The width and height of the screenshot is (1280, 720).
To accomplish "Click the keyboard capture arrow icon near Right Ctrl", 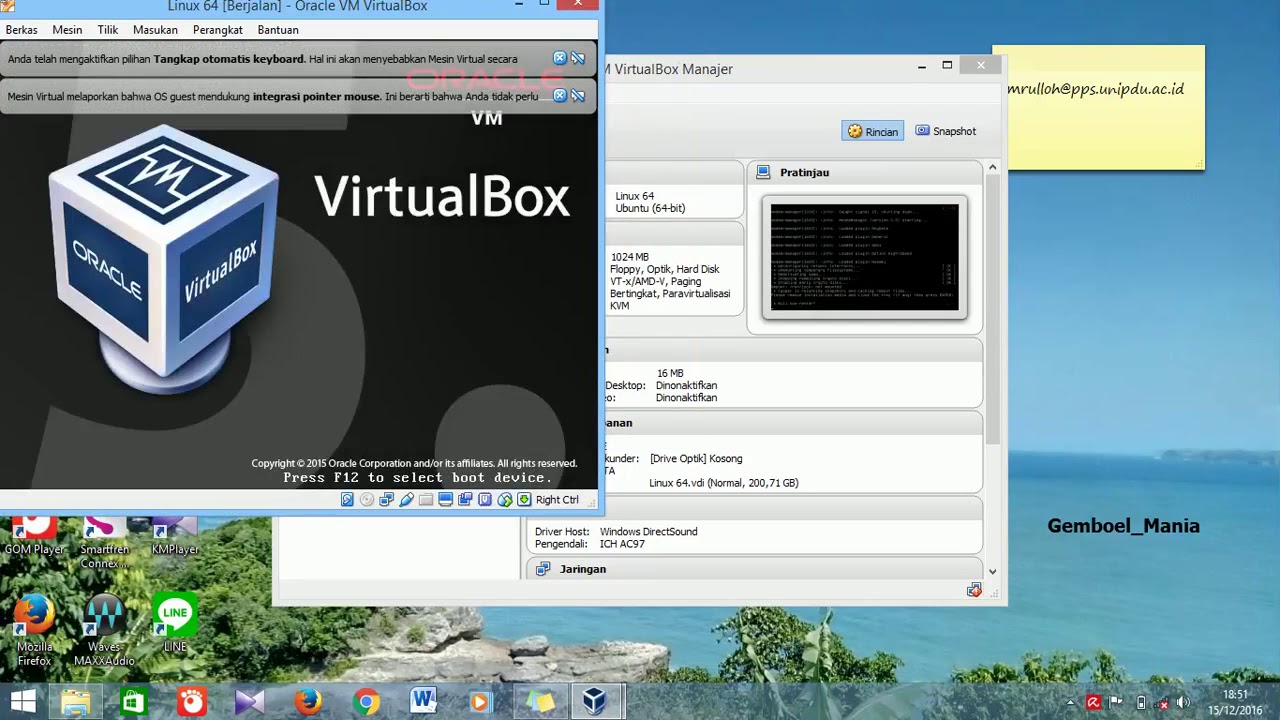I will click(x=524, y=500).
